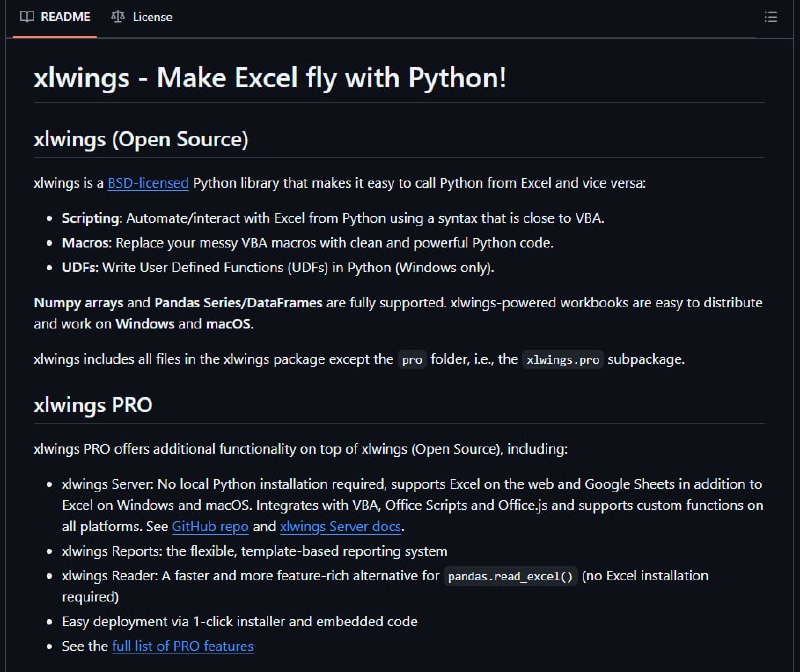Viewport: 800px width, 672px height.
Task: Open the BSD-licensed link
Action: tap(148, 183)
